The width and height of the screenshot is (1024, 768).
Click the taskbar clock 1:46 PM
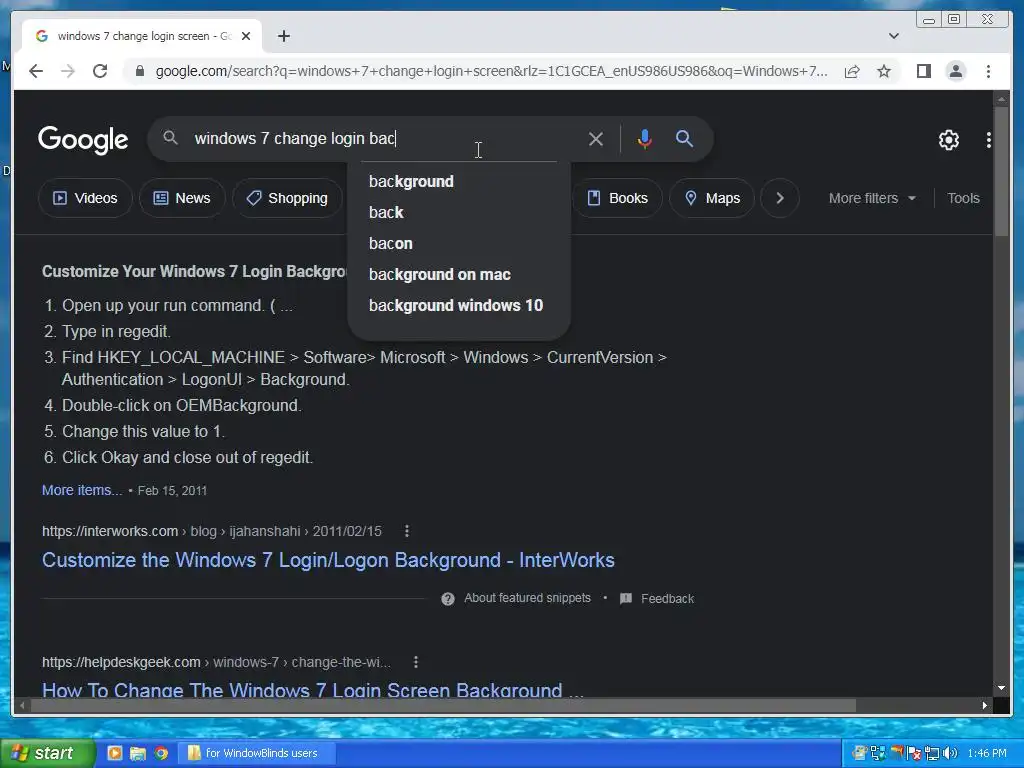[987, 753]
